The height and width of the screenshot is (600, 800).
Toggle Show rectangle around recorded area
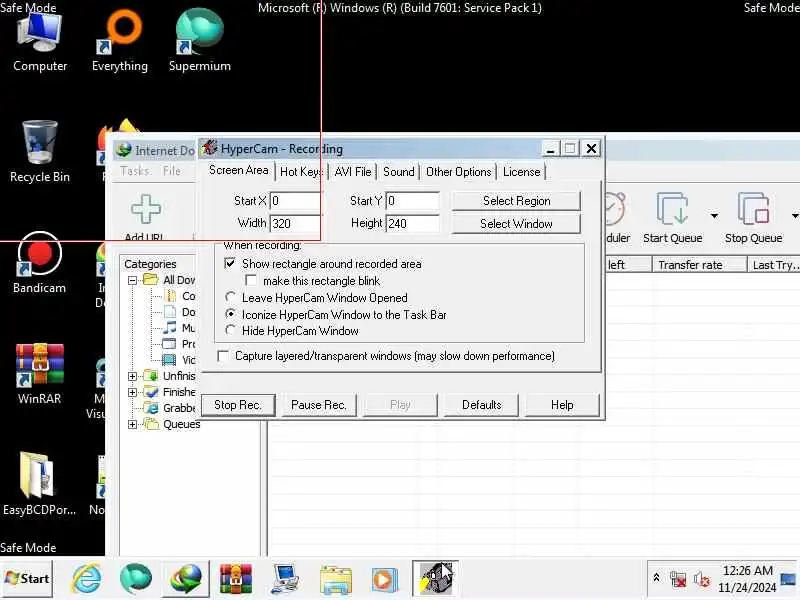tap(230, 263)
